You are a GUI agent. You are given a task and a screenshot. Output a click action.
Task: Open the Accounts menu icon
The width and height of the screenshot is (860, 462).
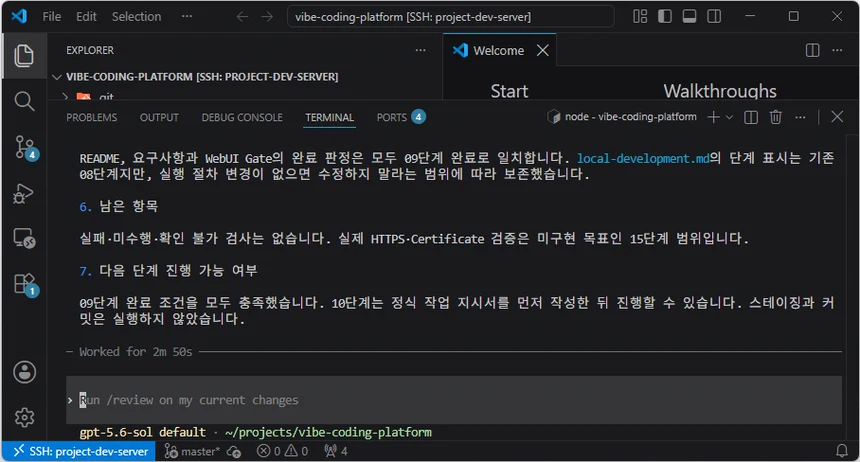24,372
